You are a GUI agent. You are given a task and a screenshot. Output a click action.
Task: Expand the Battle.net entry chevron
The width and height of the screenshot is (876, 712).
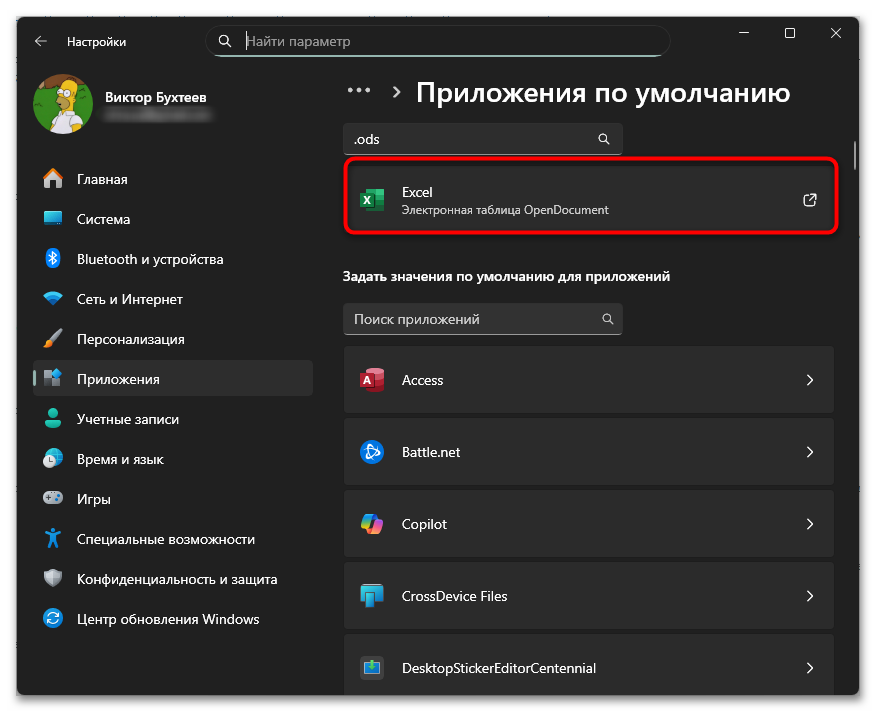pos(810,452)
